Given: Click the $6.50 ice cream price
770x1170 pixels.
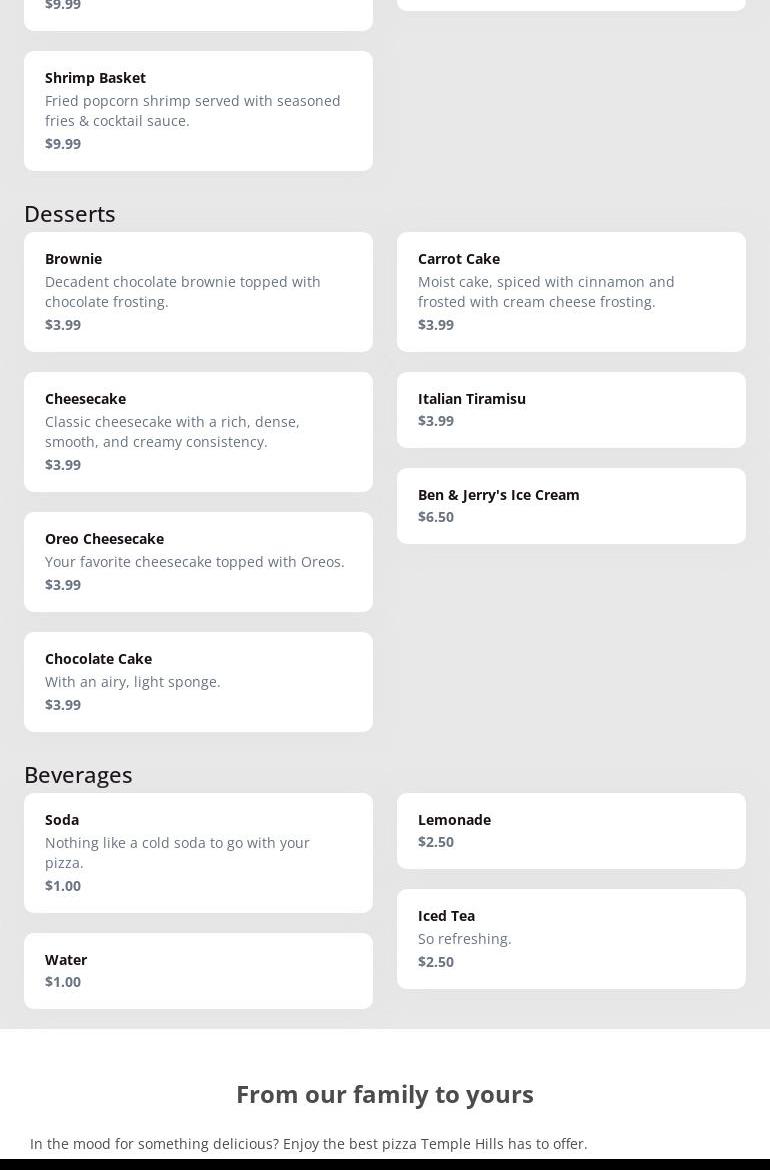Looking at the screenshot, I should (436, 517).
